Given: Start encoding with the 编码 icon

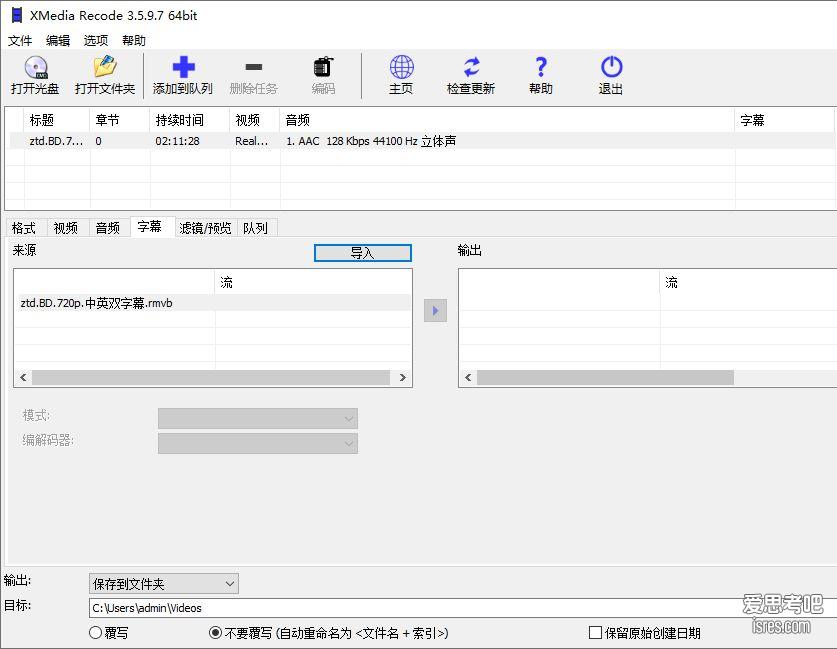Looking at the screenshot, I should pos(323,67).
